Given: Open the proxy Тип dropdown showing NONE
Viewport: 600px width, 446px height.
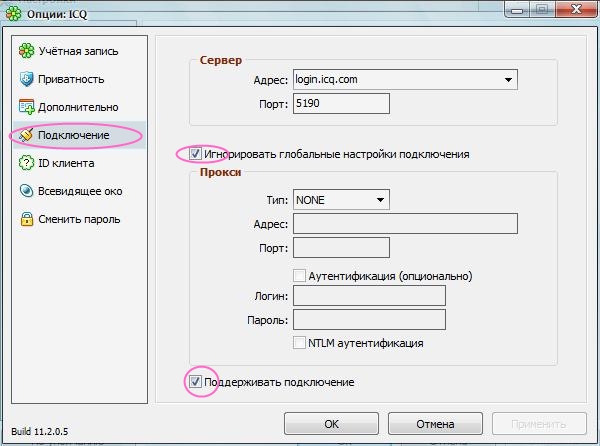Looking at the screenshot, I should click(341, 200).
